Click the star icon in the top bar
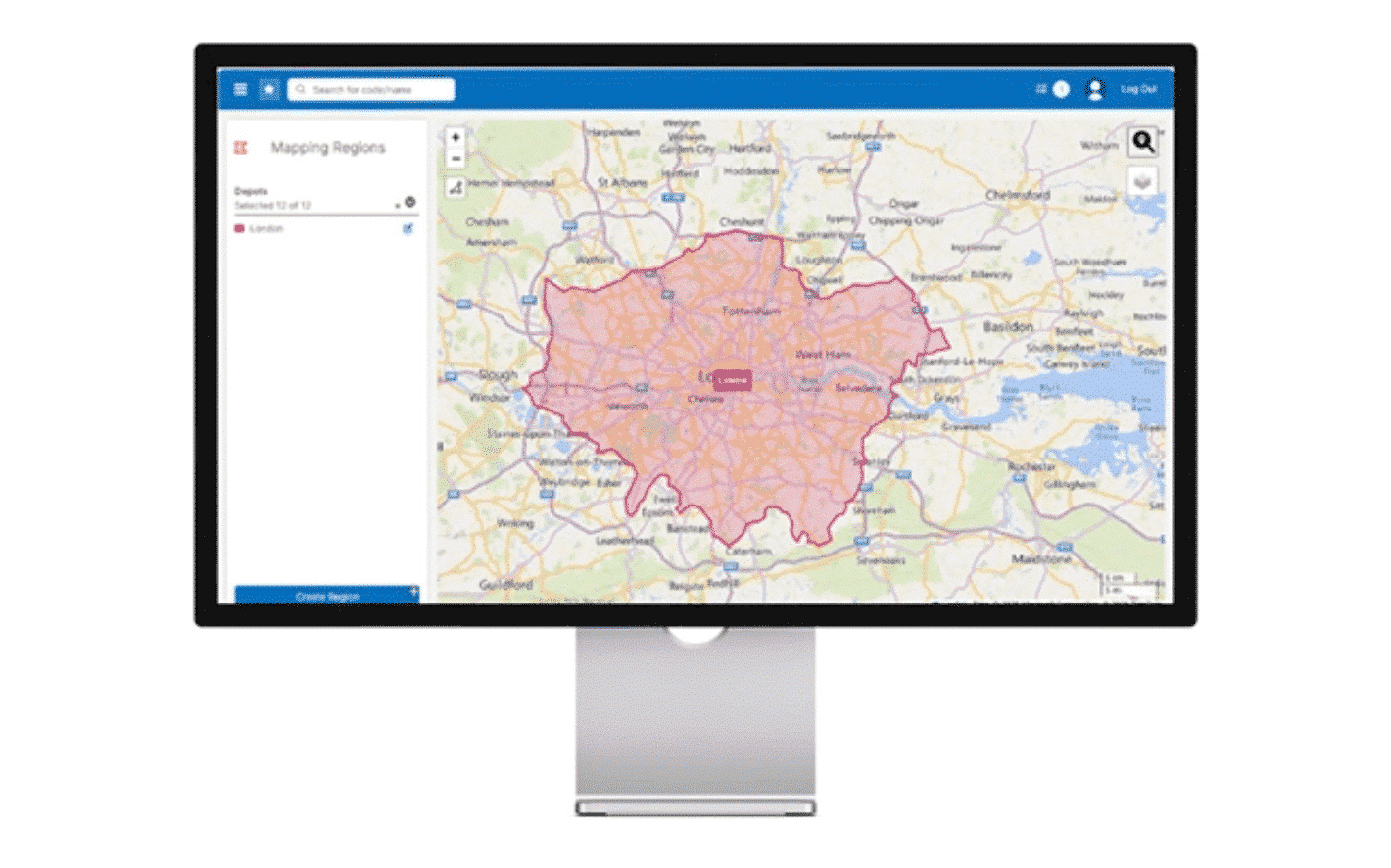 [x=269, y=90]
